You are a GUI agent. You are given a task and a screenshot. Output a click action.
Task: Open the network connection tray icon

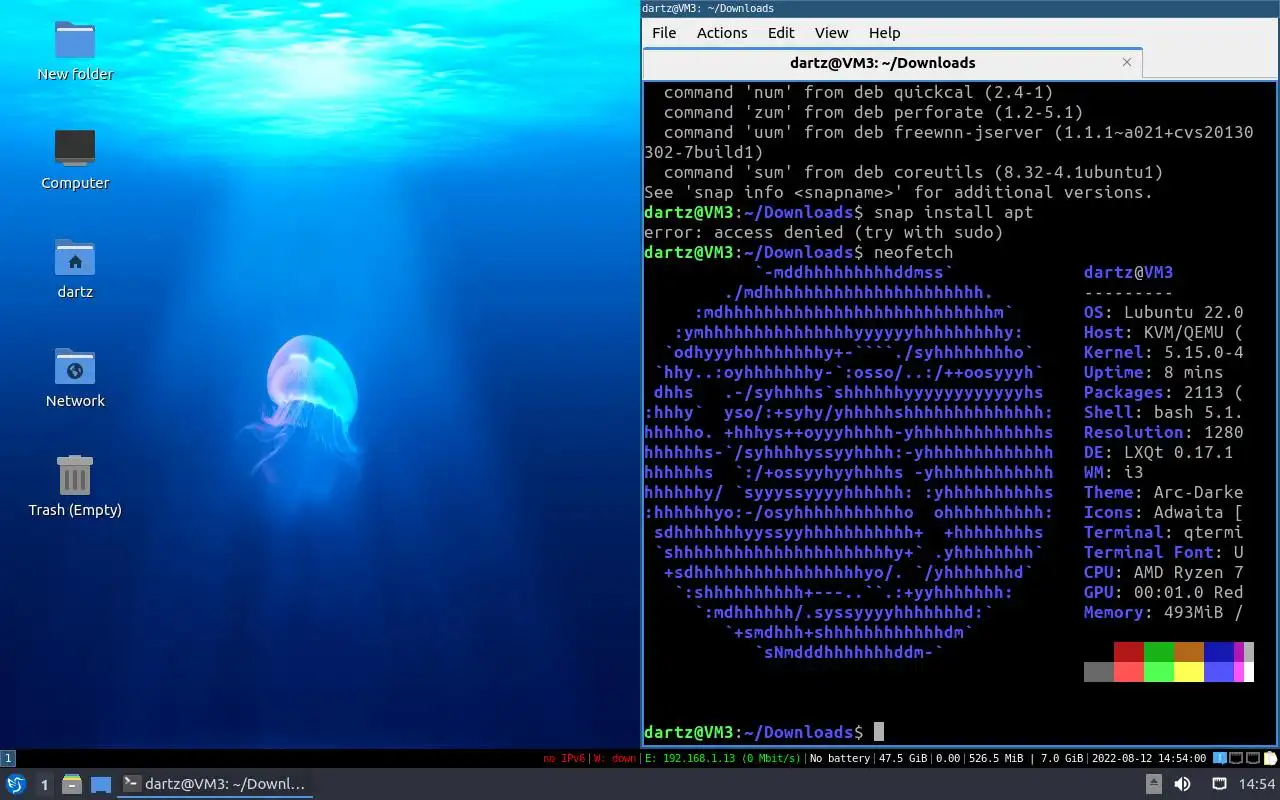click(1219, 784)
